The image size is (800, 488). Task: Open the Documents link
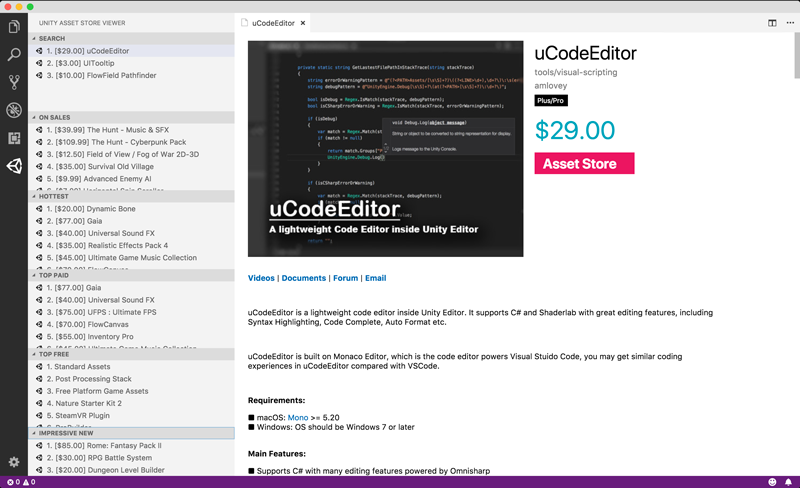[304, 278]
